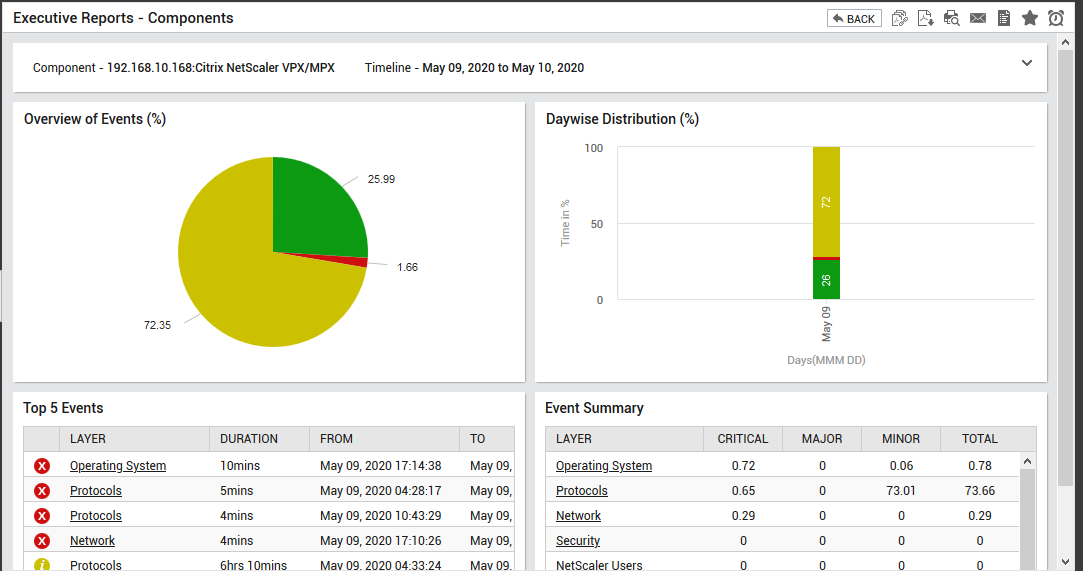This screenshot has width=1083, height=571.
Task: Click the May 09, 2020 17:10:26 cell
Action: click(381, 541)
